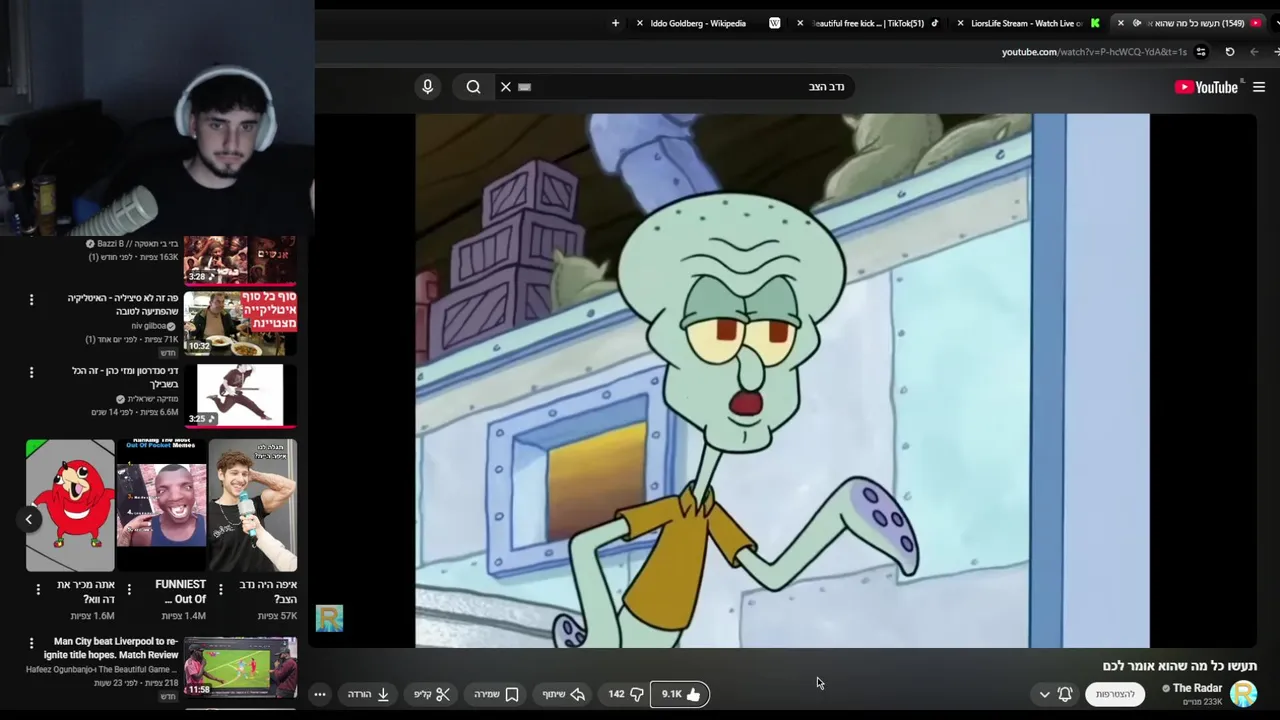The width and height of the screenshot is (1280, 720).
Task: Open the YouTube hamburger menu
Action: 1259,87
